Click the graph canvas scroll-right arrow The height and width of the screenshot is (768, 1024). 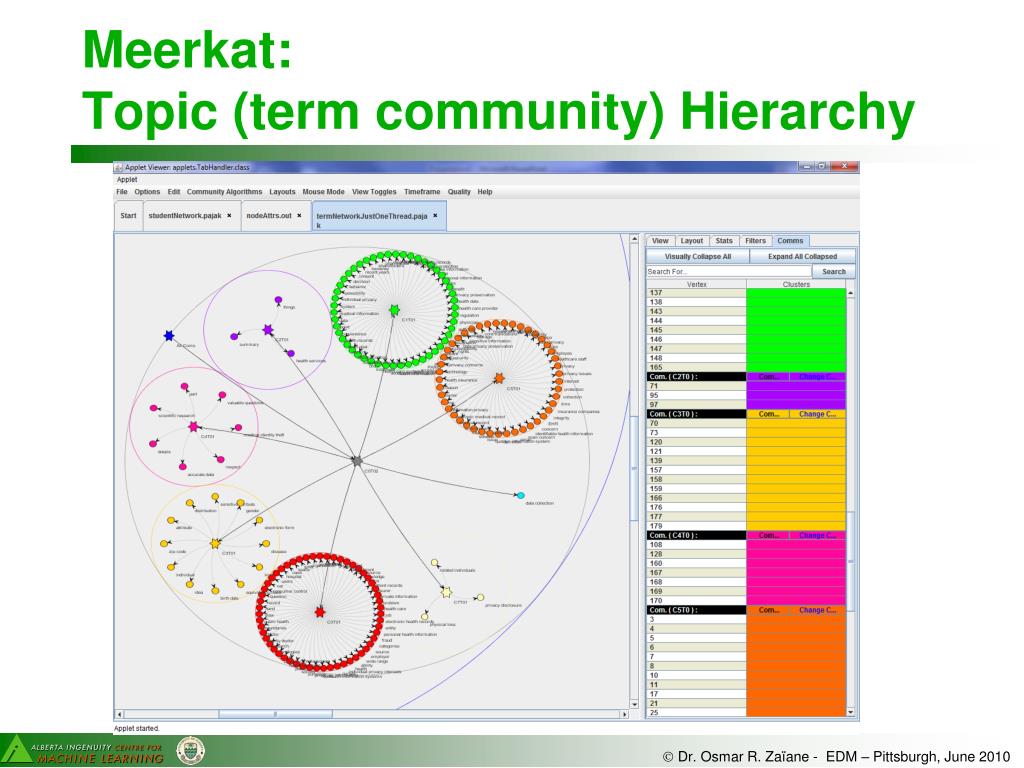(624, 714)
